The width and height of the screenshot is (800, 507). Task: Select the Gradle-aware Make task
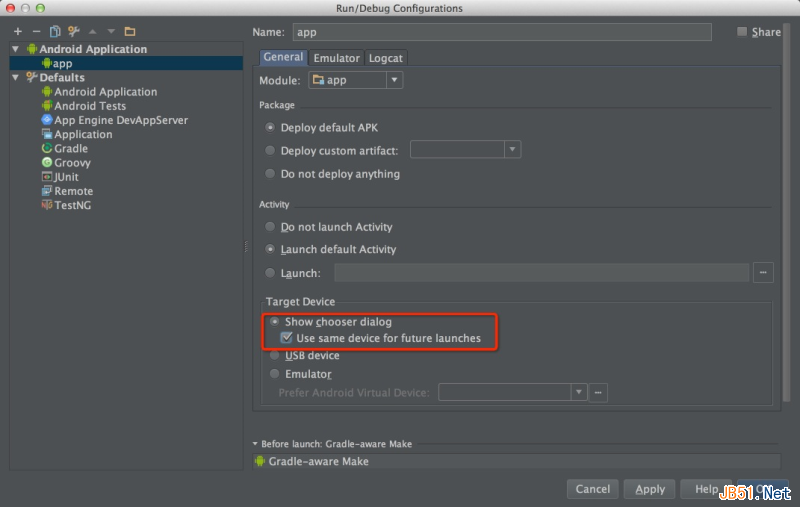[x=516, y=461]
